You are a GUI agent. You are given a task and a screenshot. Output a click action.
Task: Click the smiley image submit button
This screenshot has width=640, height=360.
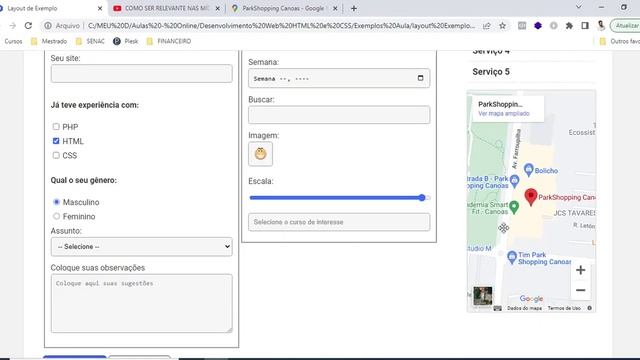pyautogui.click(x=260, y=154)
